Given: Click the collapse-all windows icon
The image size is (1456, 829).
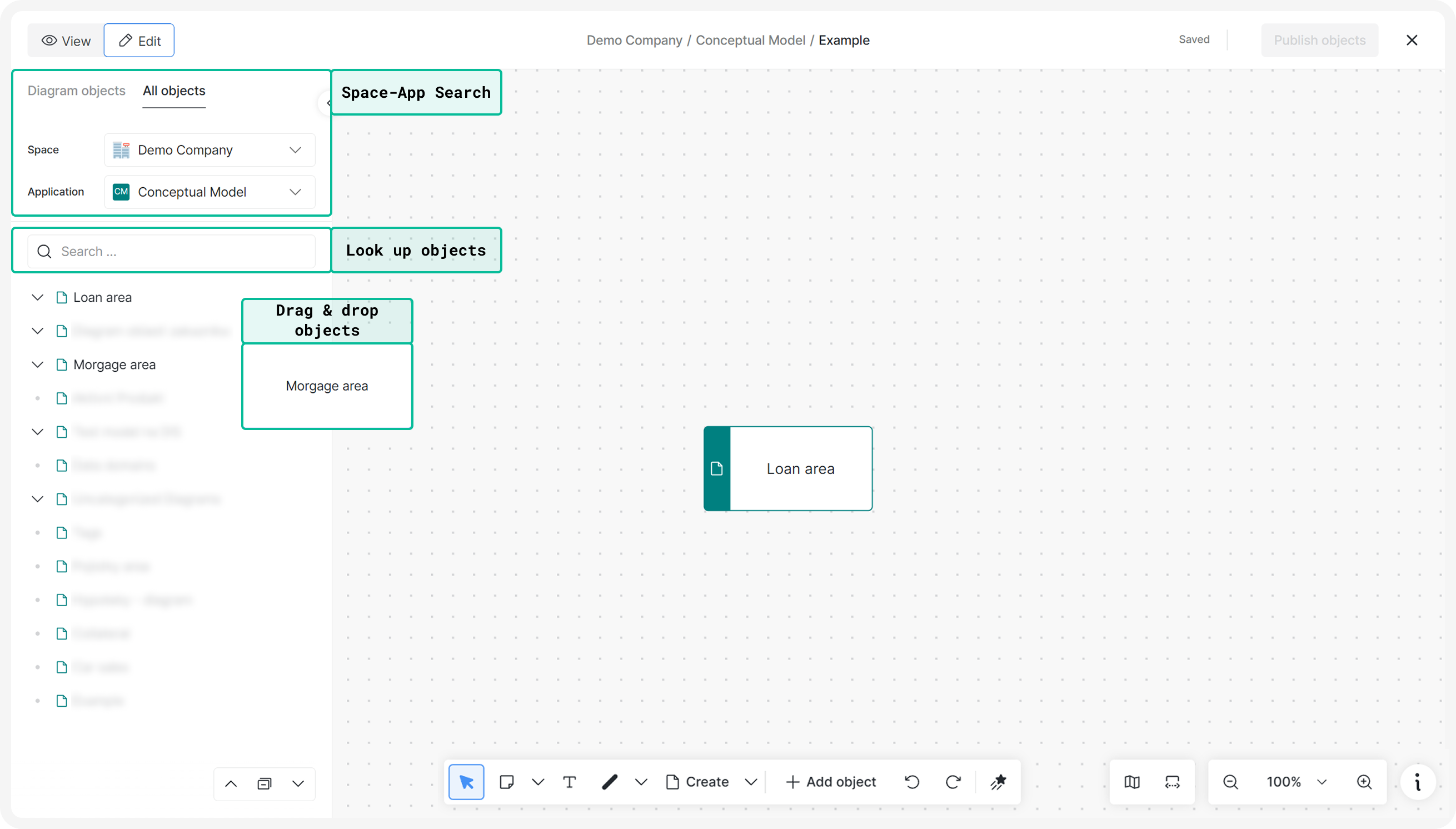Looking at the screenshot, I should coord(264,784).
